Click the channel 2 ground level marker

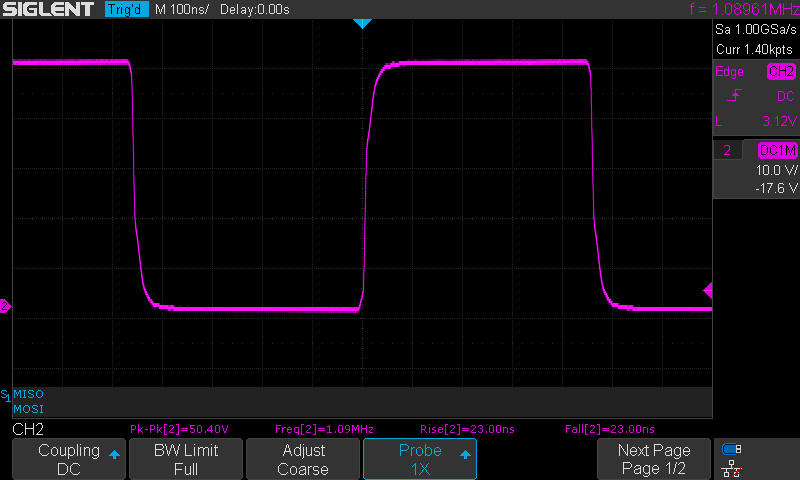[x=6, y=306]
